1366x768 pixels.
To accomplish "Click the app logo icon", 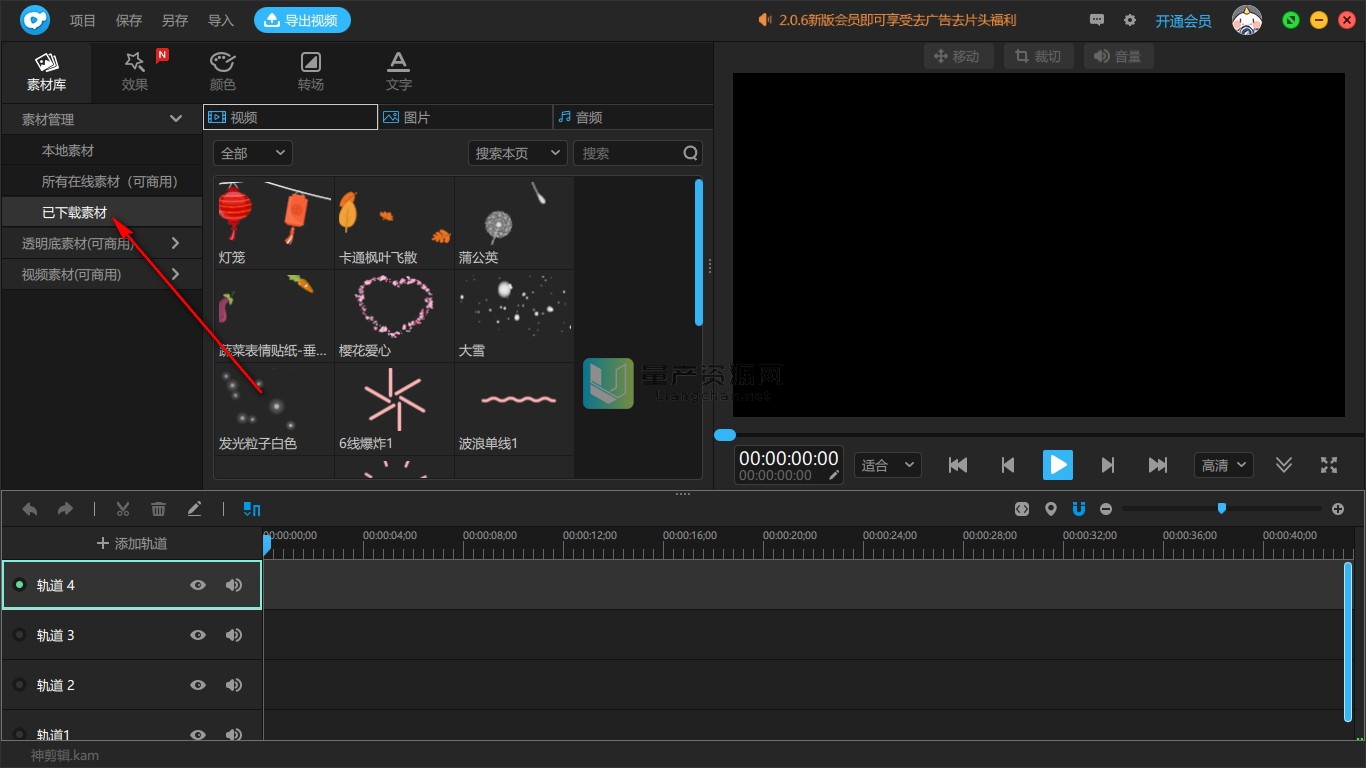I will point(35,20).
